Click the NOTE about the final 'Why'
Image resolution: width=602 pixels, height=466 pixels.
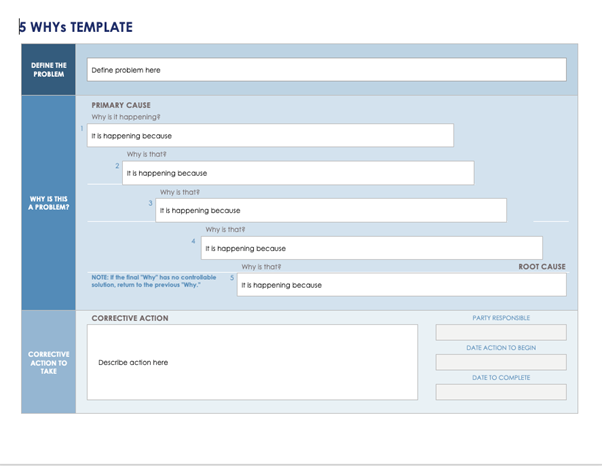click(x=154, y=281)
